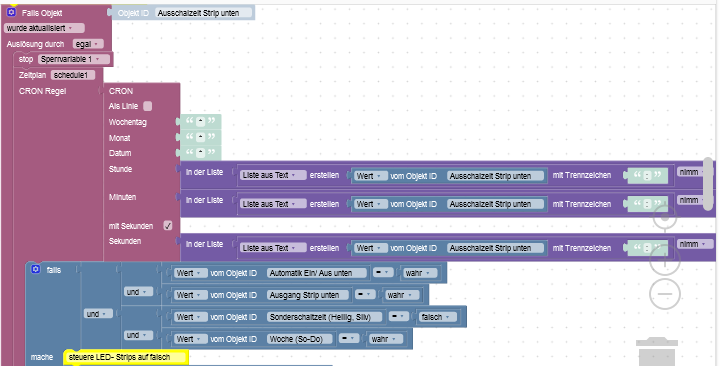Screen dimensions: 721x366
Task: Edit the colon separator text in Minuten row
Action: (x=647, y=204)
